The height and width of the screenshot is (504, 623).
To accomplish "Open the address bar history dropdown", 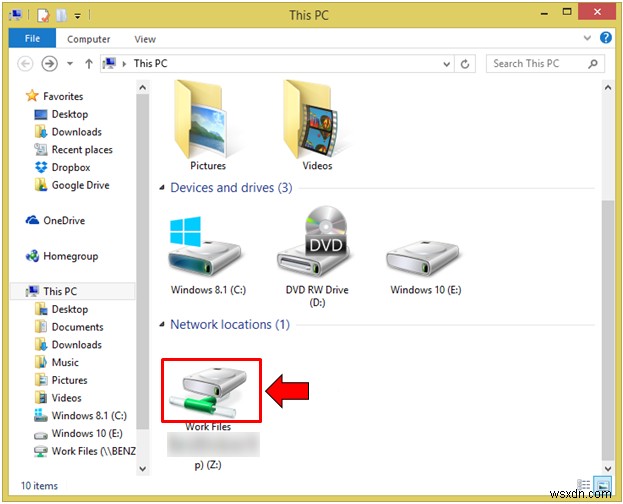I will tap(447, 64).
